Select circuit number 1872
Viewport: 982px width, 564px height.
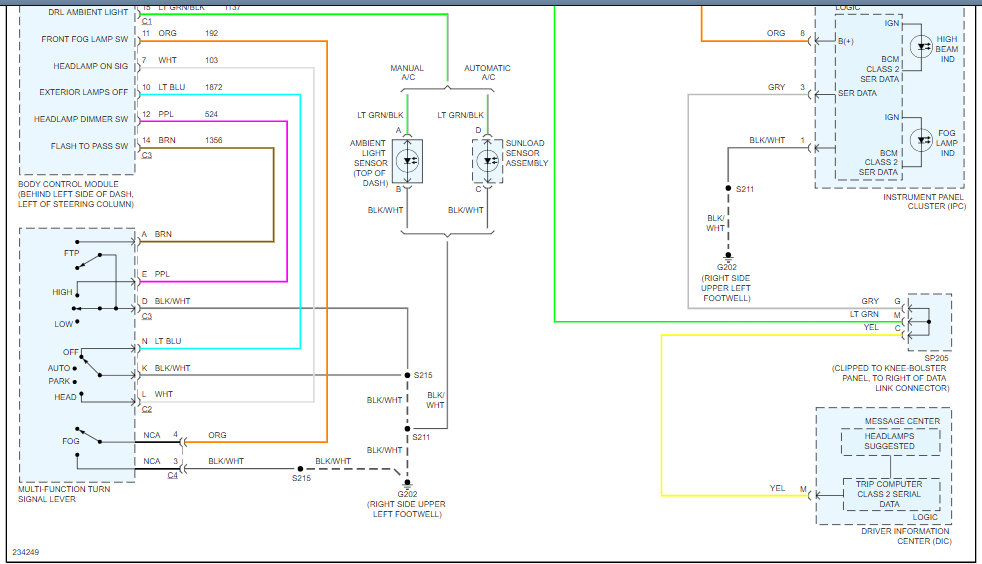point(214,87)
